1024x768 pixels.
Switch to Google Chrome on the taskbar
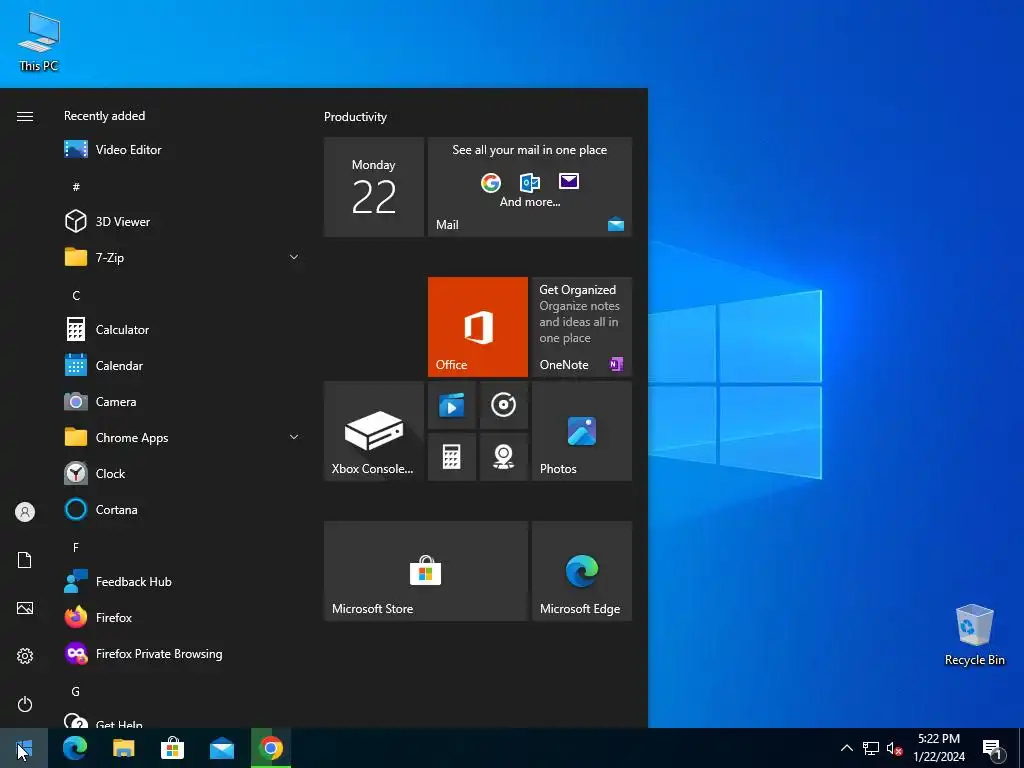[x=270, y=748]
